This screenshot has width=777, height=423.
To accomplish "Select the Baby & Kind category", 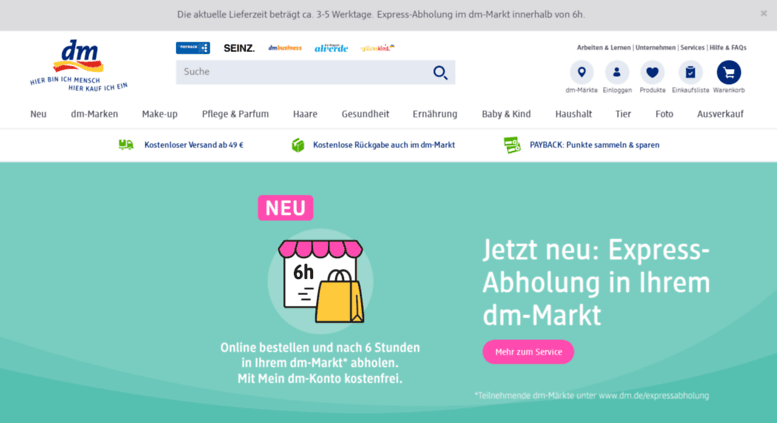I will [x=506, y=114].
